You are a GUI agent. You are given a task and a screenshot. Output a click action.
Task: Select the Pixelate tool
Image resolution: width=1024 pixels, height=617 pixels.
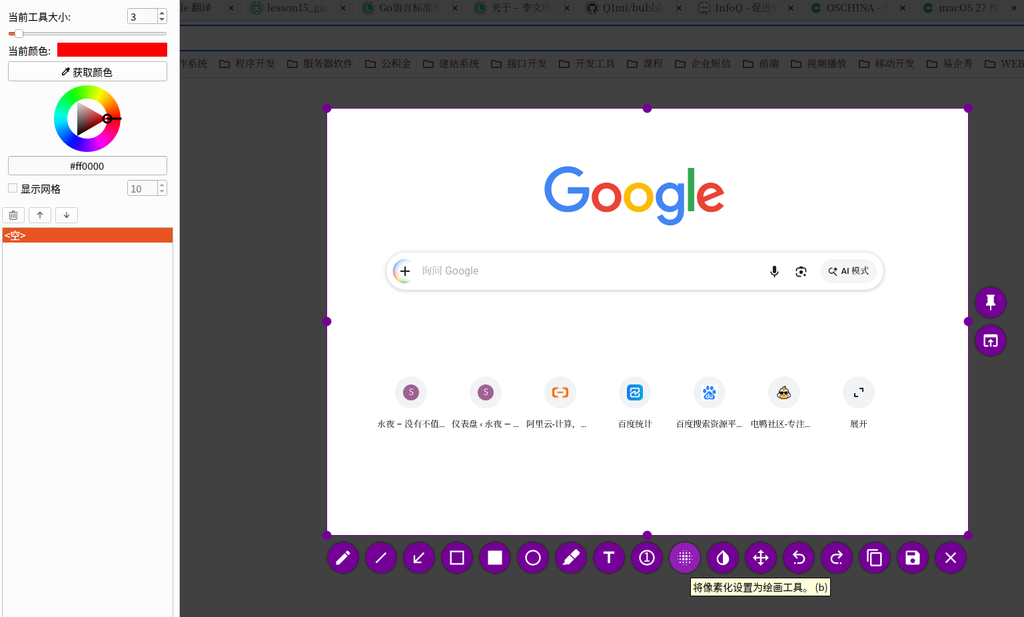click(x=684, y=558)
